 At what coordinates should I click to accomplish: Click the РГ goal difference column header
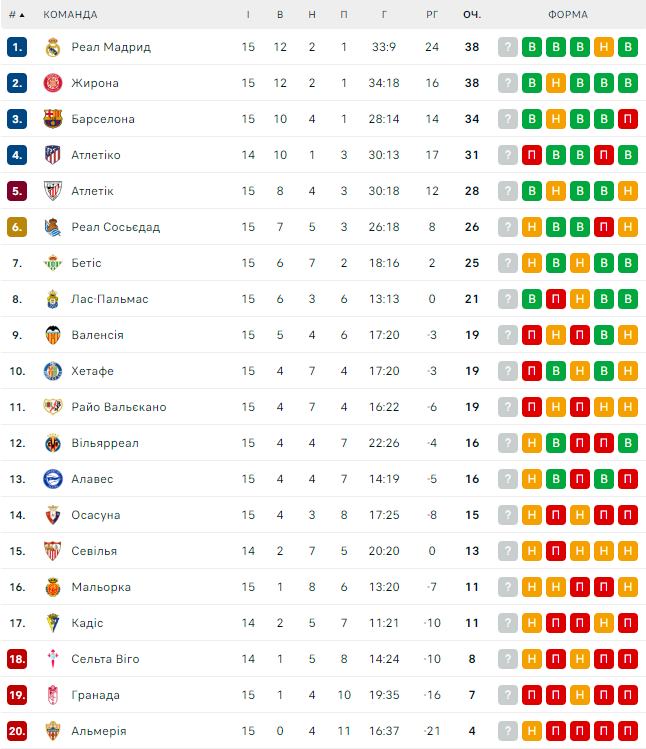click(x=432, y=15)
